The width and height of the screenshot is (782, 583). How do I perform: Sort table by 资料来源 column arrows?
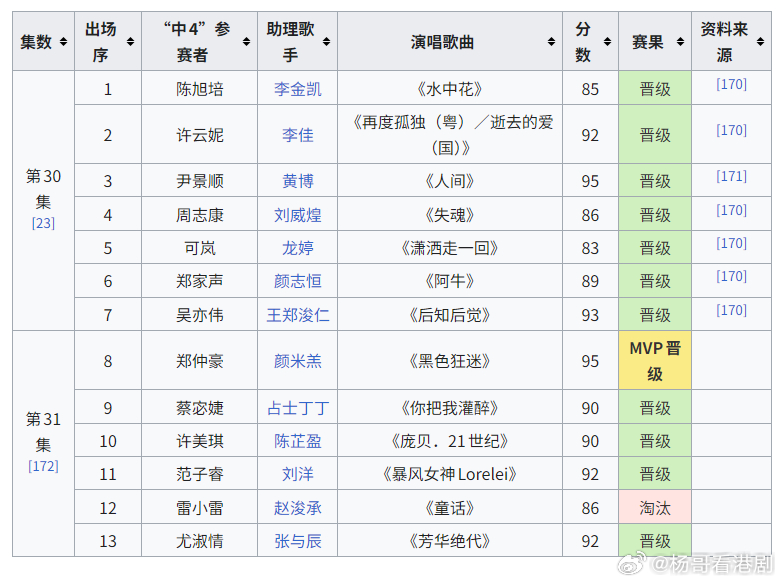tap(761, 42)
